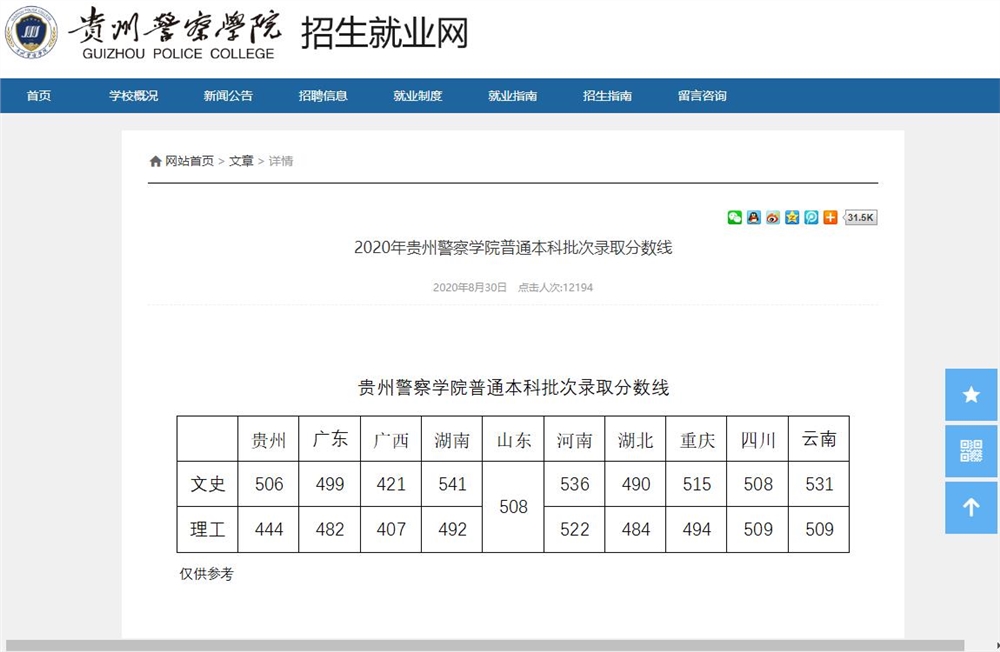Click the 贵州 column header
Screen dimensions: 1000x652
point(268,440)
